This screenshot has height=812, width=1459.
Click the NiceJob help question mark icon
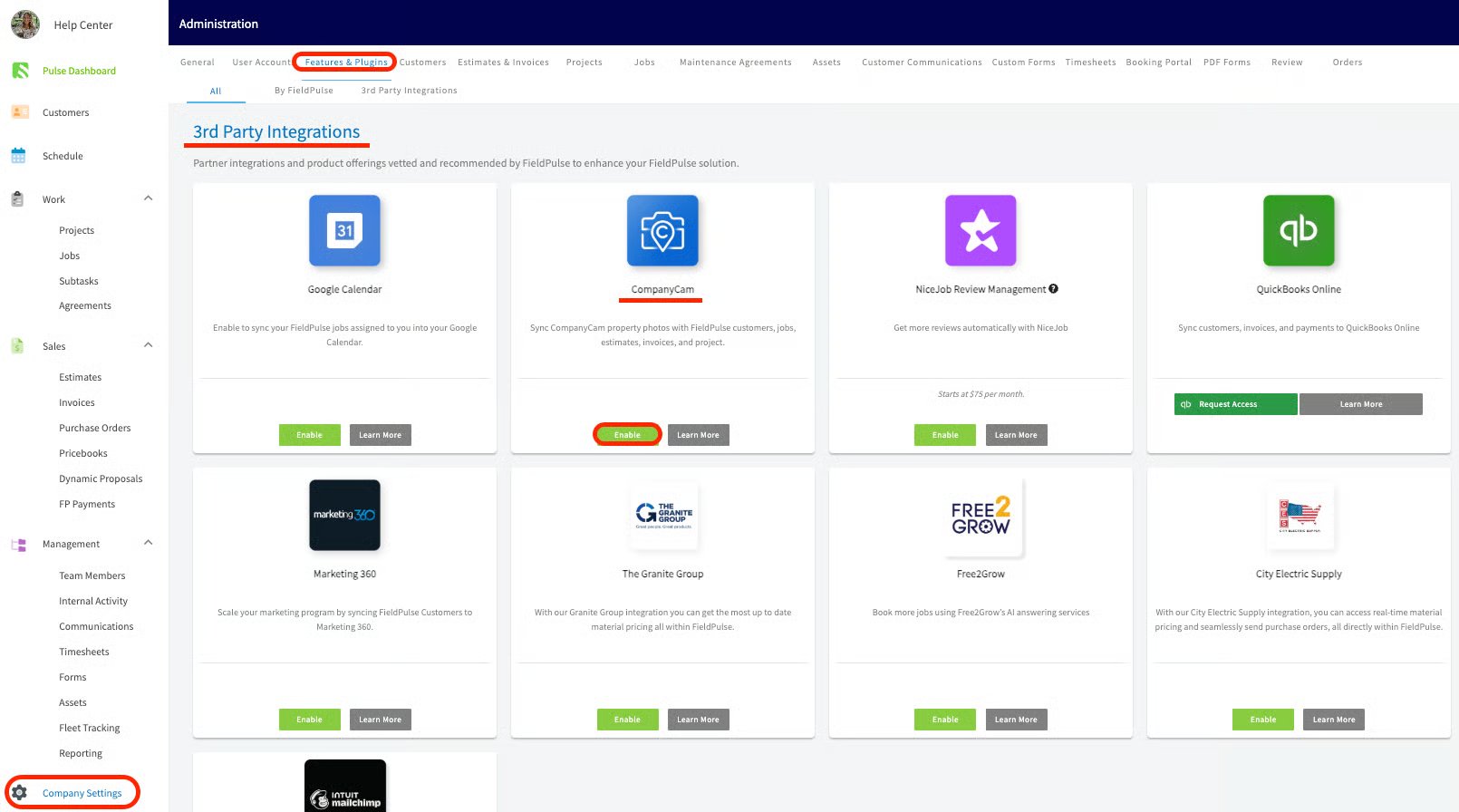(x=1053, y=289)
